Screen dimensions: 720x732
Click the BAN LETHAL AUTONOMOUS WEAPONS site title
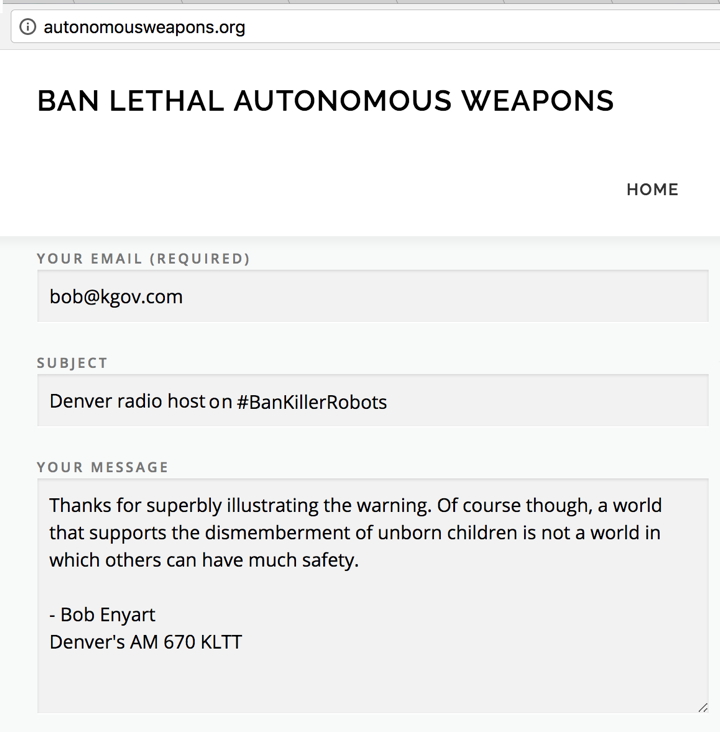coord(325,101)
